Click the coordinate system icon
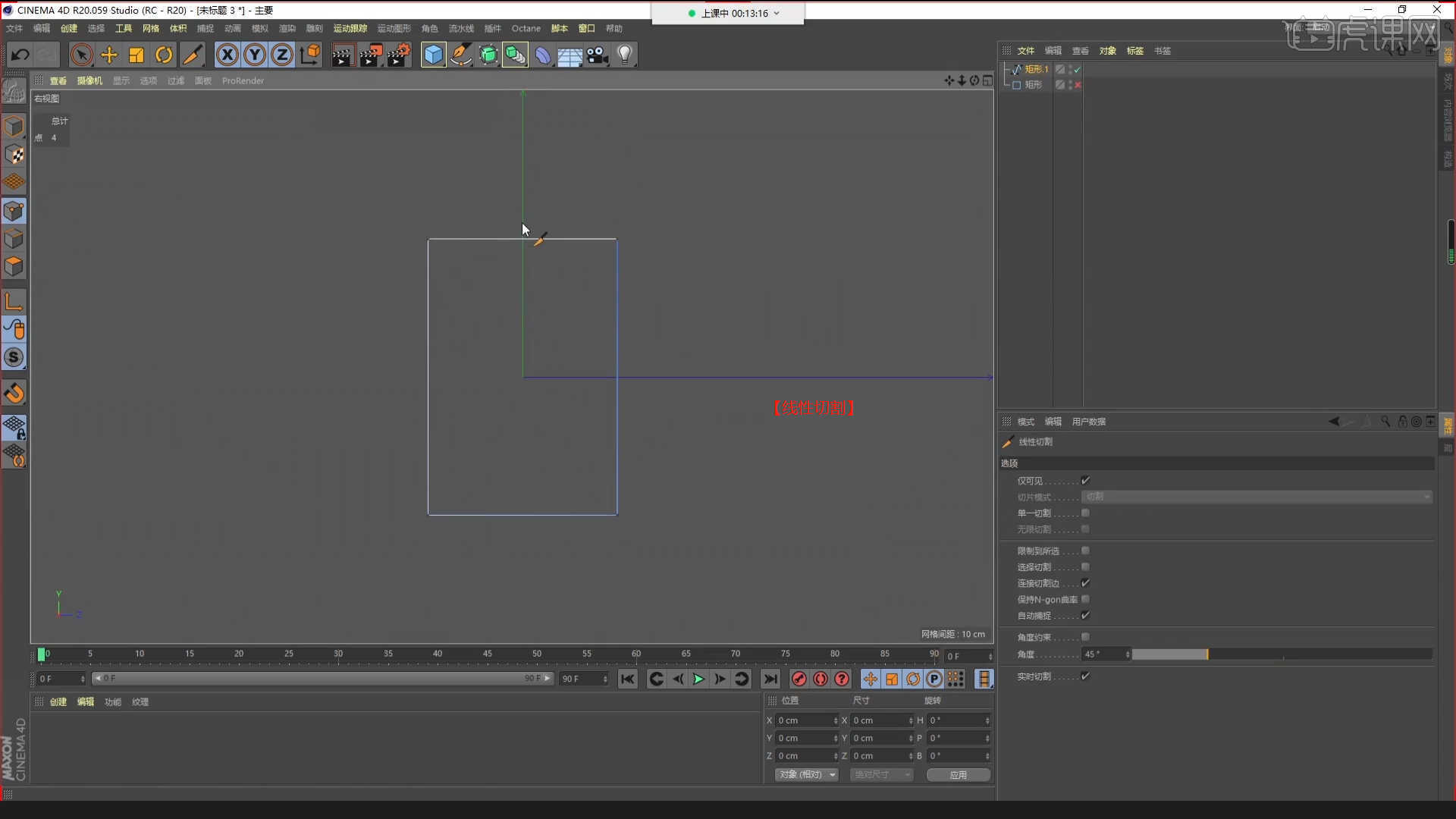 click(x=310, y=55)
